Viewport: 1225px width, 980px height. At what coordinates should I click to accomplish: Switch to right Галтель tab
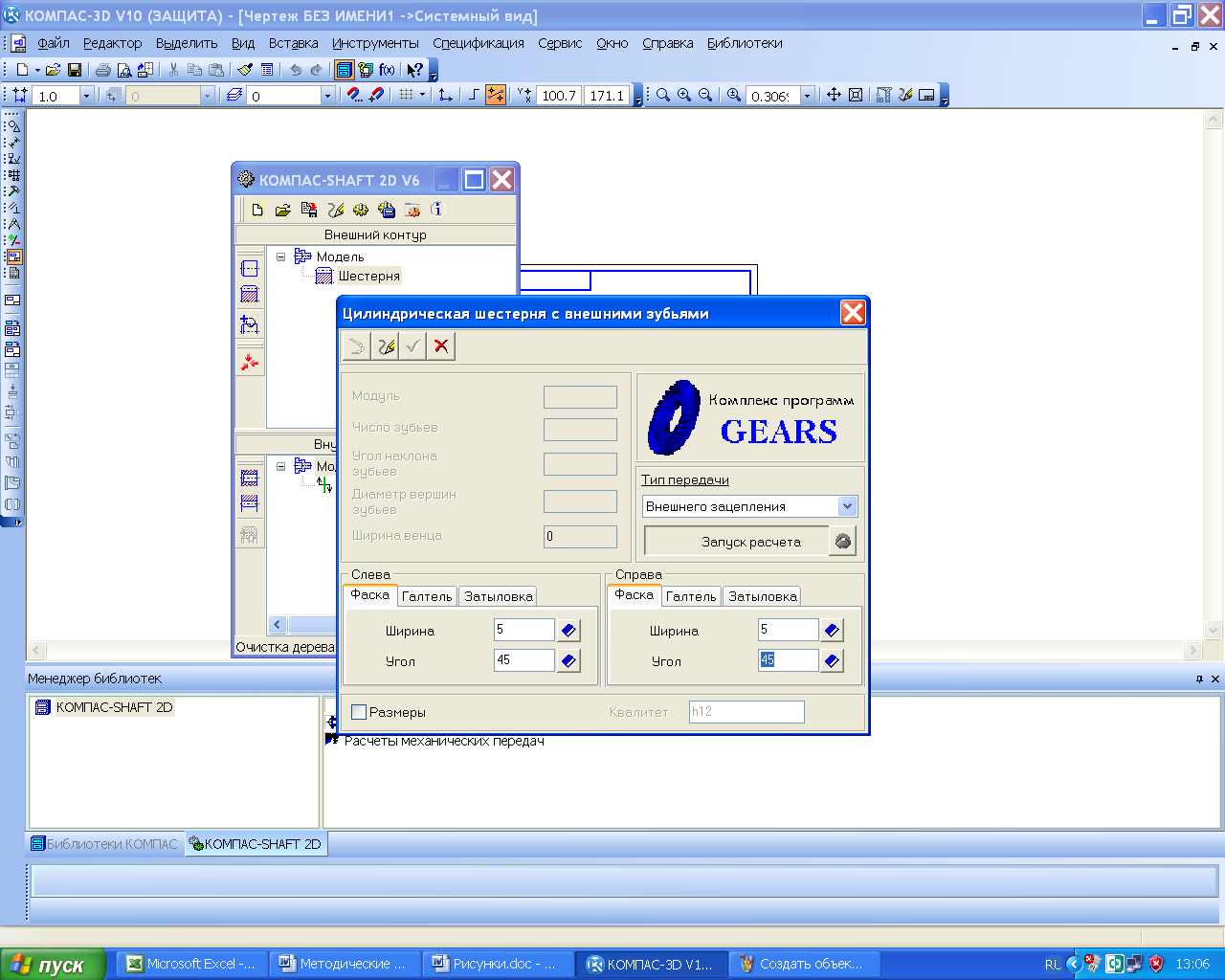point(691,596)
